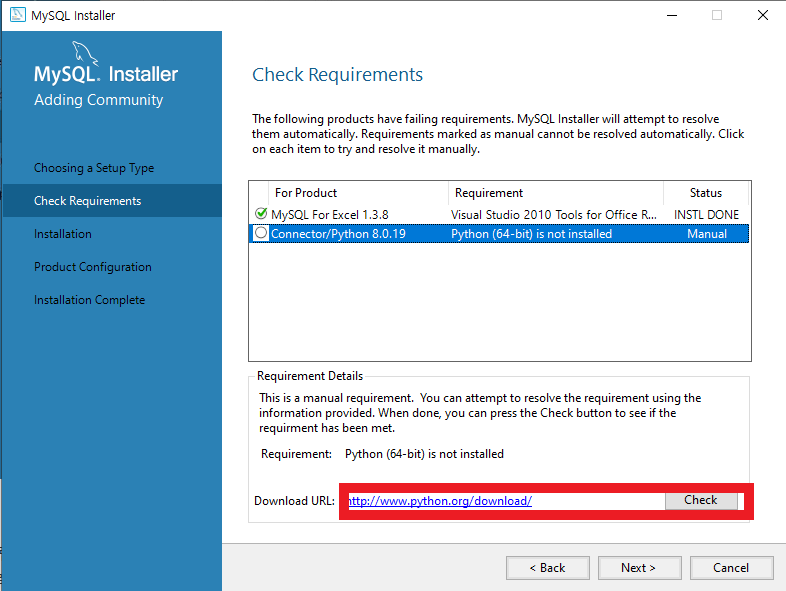
Task: Click the Next button
Action: (639, 568)
